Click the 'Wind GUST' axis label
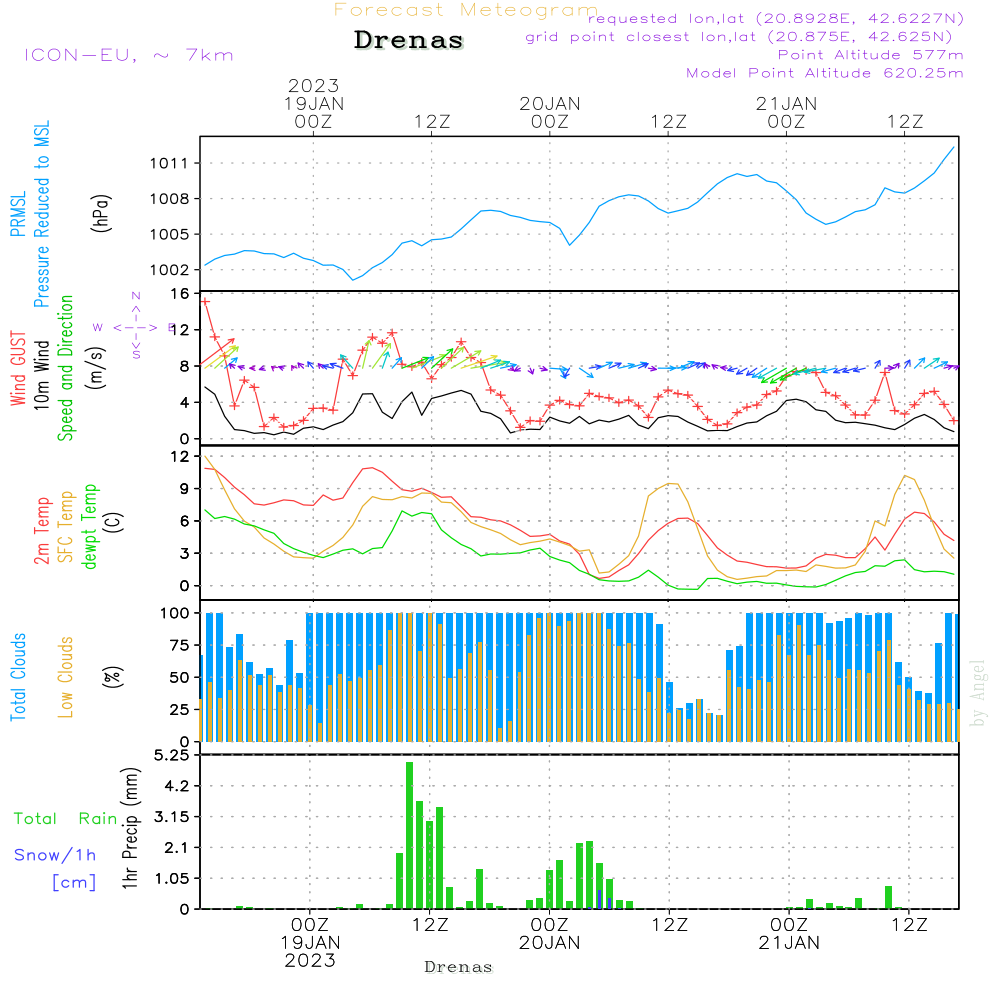 click(18, 368)
